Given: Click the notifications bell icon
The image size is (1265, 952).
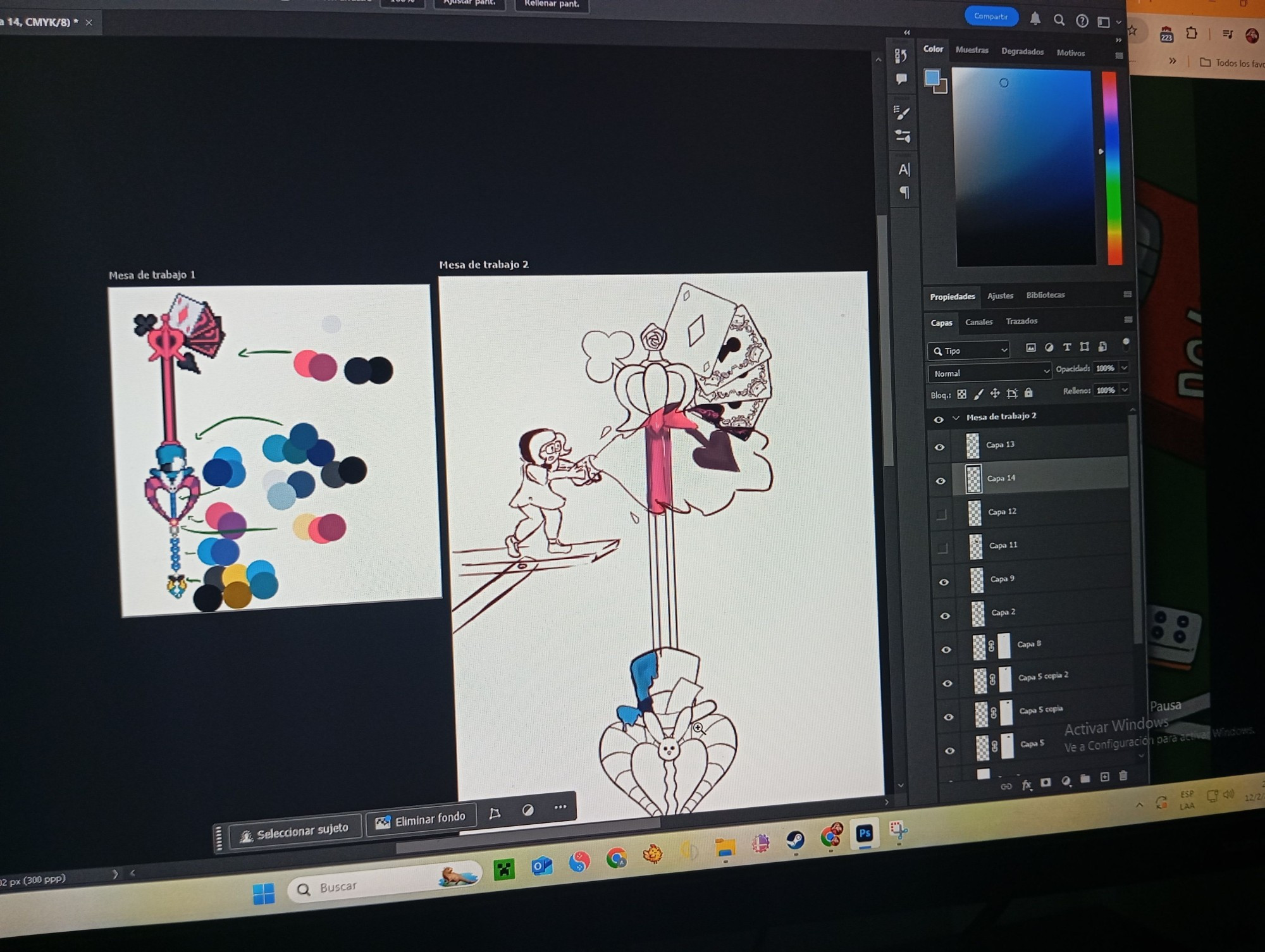Looking at the screenshot, I should [x=1035, y=19].
